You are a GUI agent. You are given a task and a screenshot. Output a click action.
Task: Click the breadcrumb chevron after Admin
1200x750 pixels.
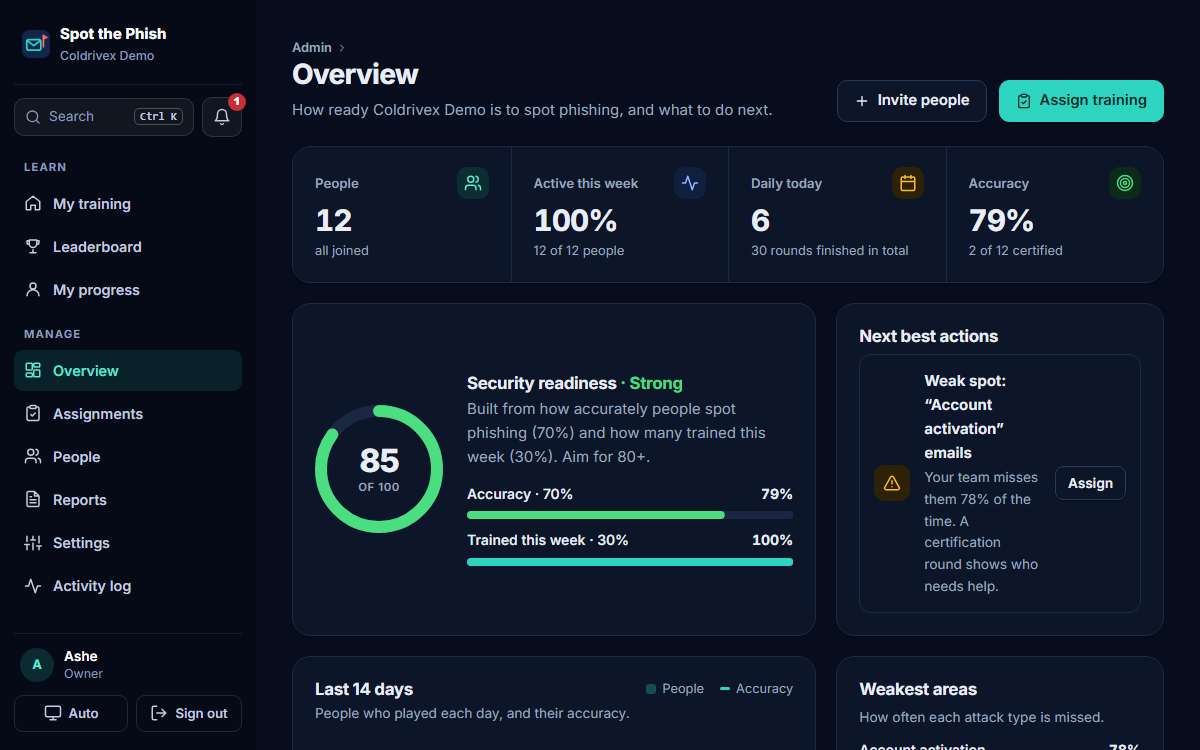coord(342,48)
